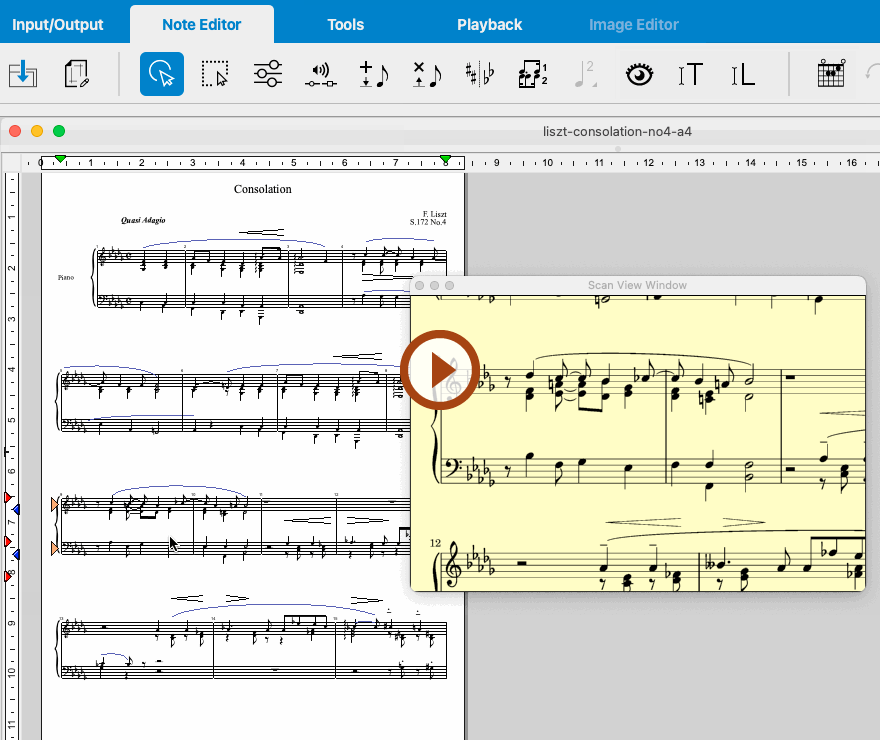This screenshot has height=740, width=880.
Task: Open the Image Editor tab
Action: pos(634,25)
